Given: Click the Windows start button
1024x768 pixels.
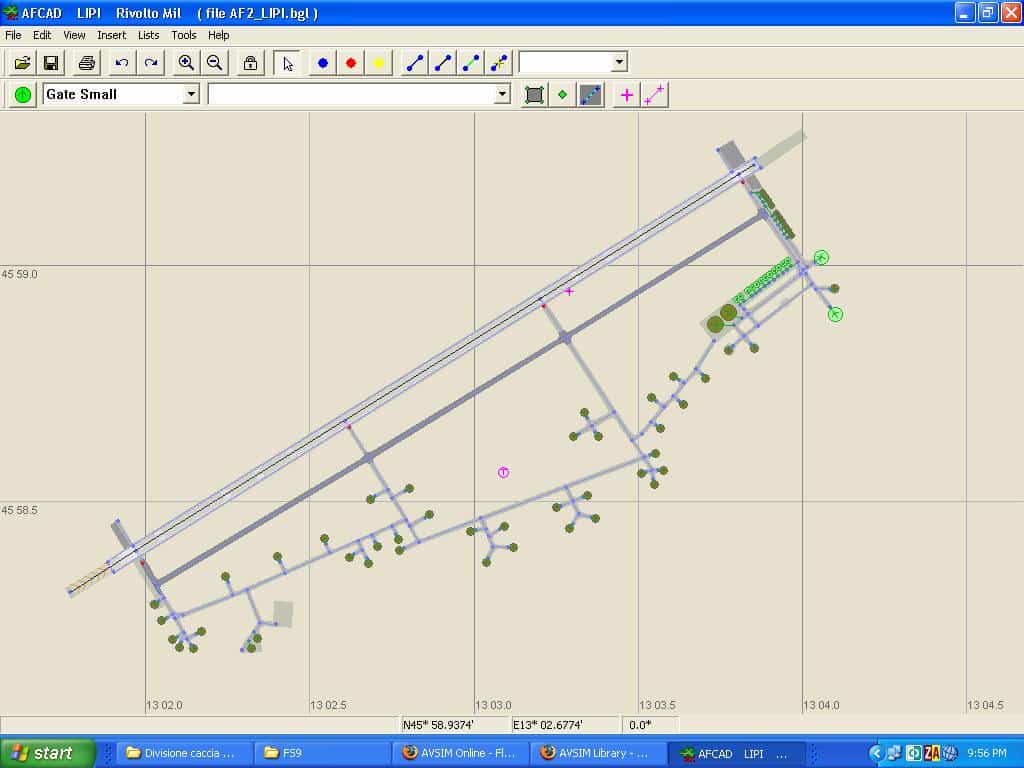Looking at the screenshot, I should point(47,753).
